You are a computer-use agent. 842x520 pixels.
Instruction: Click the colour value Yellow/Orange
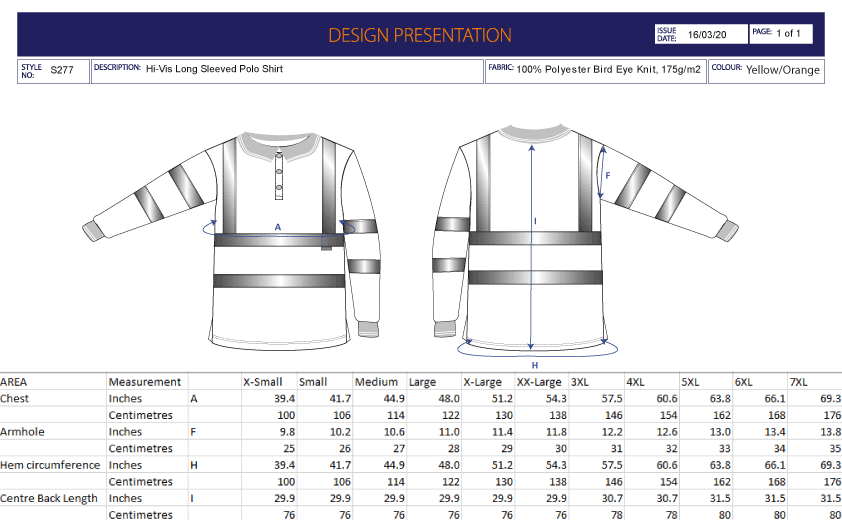(782, 70)
